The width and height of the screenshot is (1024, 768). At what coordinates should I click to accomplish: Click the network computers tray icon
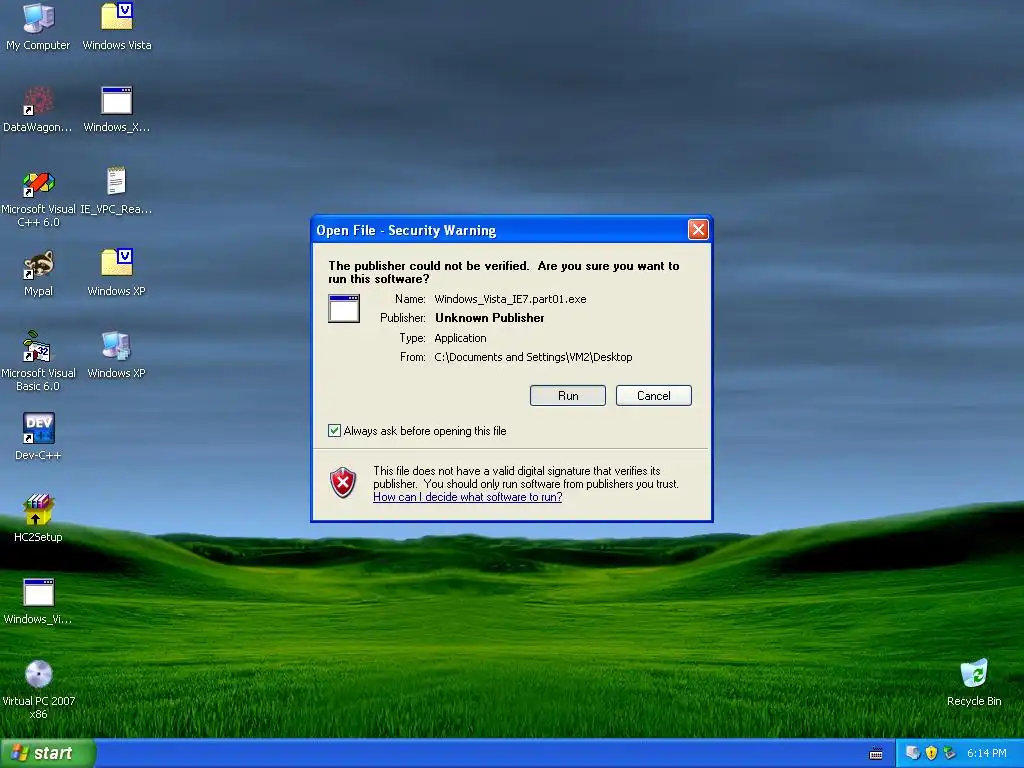tap(913, 753)
